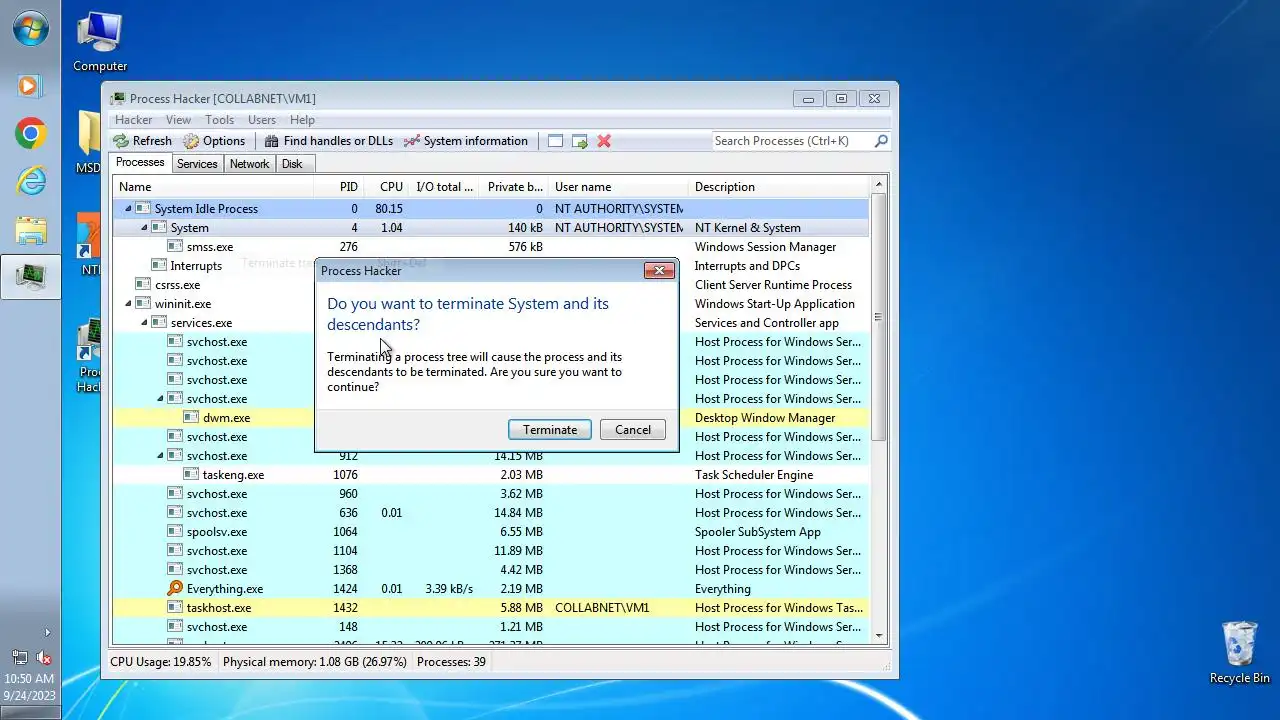Click the Interrupts process icon
This screenshot has height=720, width=1280.
click(x=159, y=266)
